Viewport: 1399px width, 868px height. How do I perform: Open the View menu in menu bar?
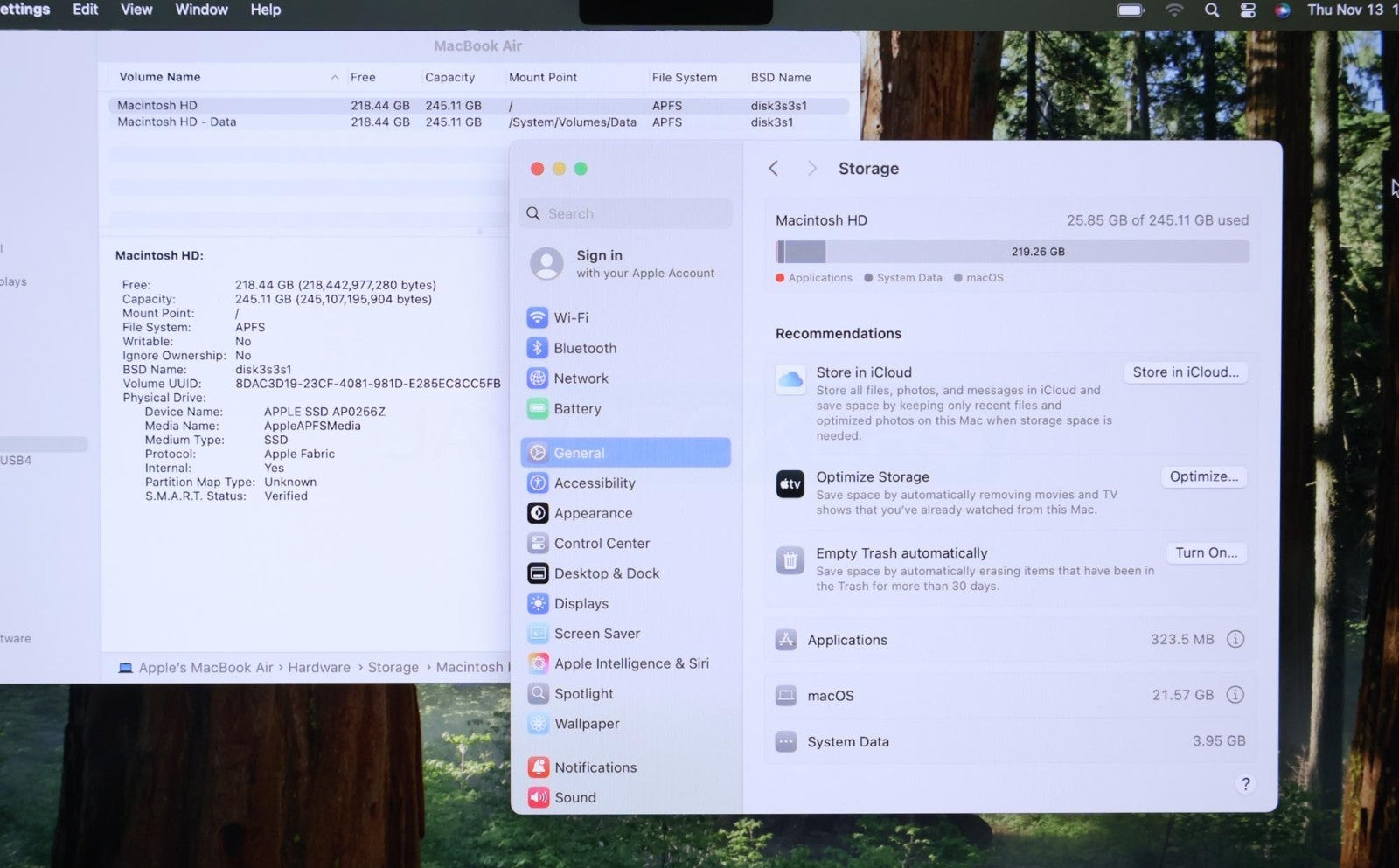click(136, 10)
